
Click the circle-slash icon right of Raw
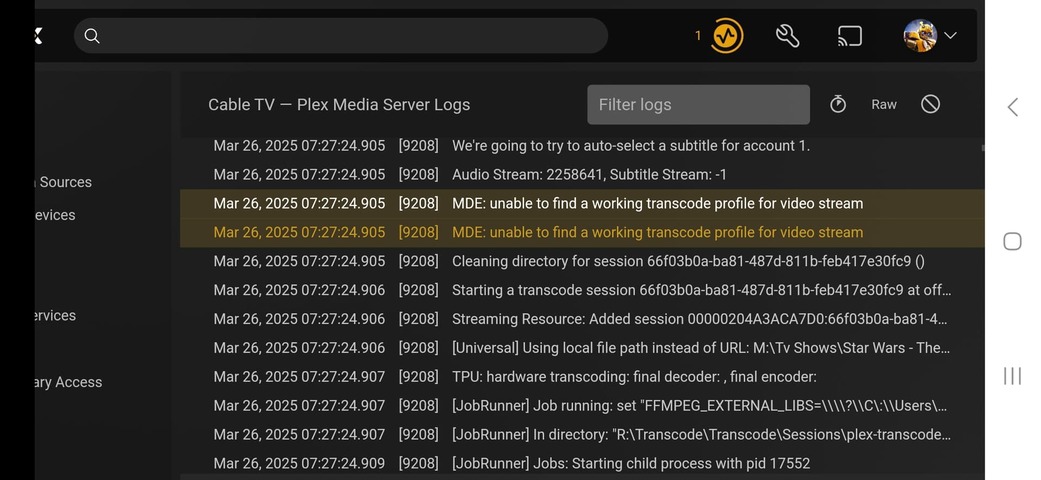click(x=930, y=104)
